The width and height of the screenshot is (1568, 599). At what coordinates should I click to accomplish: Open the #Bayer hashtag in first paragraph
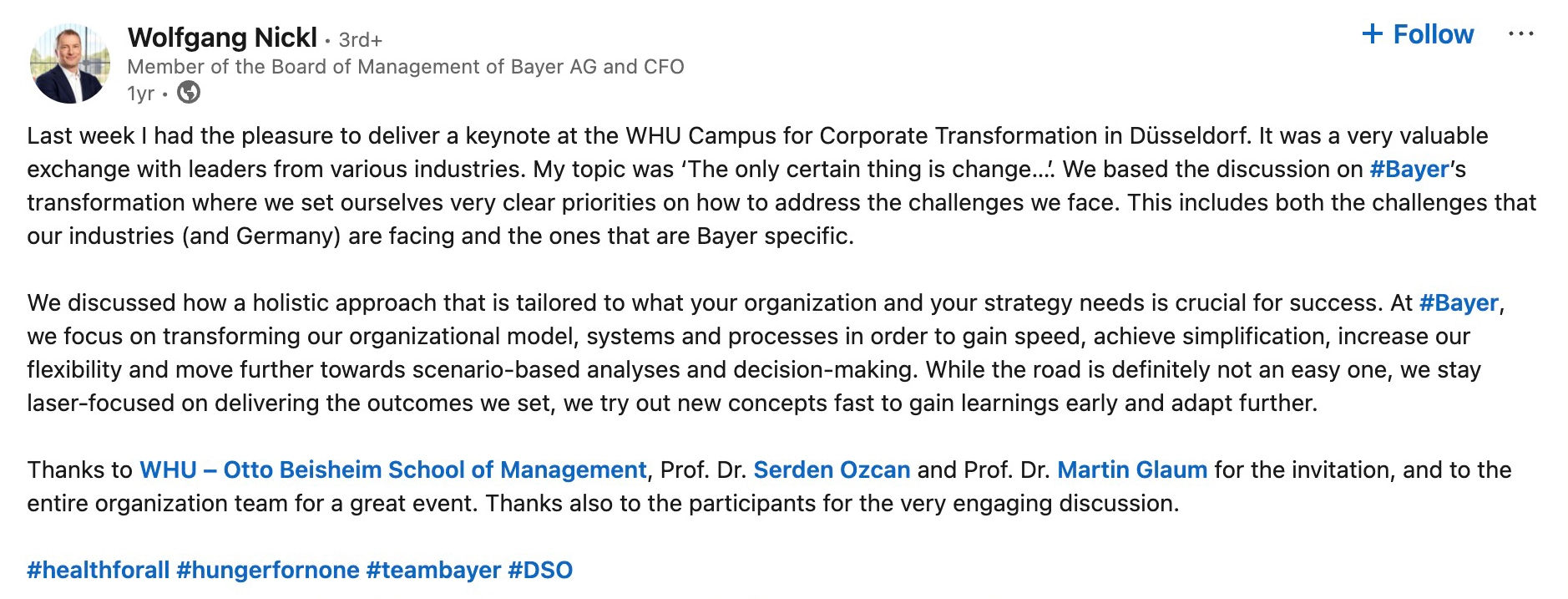1409,170
